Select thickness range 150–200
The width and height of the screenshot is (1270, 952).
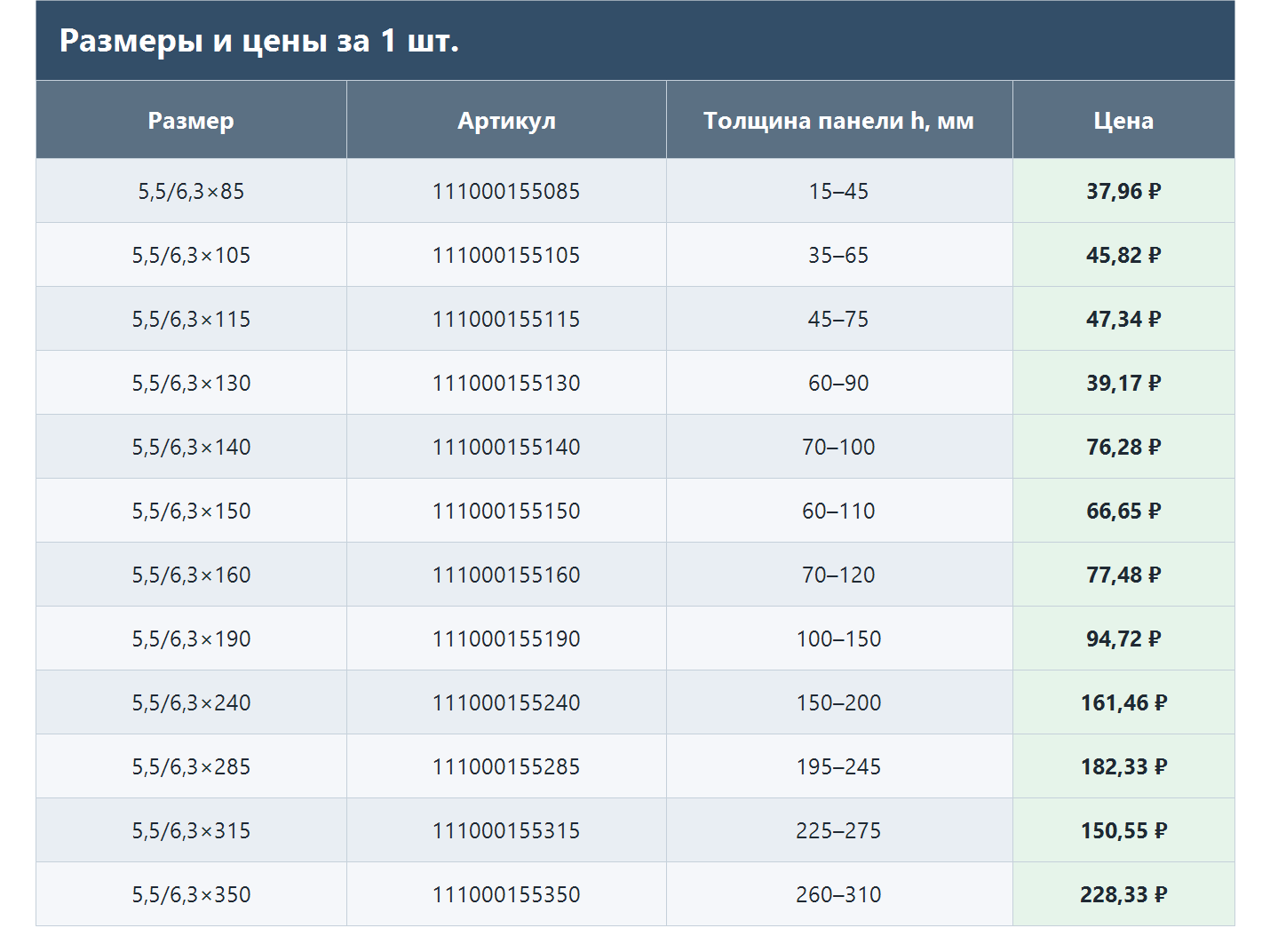click(x=838, y=702)
